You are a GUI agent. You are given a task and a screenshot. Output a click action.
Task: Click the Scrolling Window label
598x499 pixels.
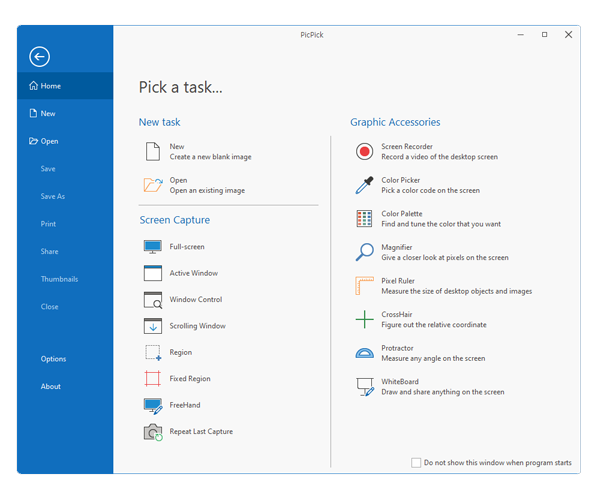point(198,326)
